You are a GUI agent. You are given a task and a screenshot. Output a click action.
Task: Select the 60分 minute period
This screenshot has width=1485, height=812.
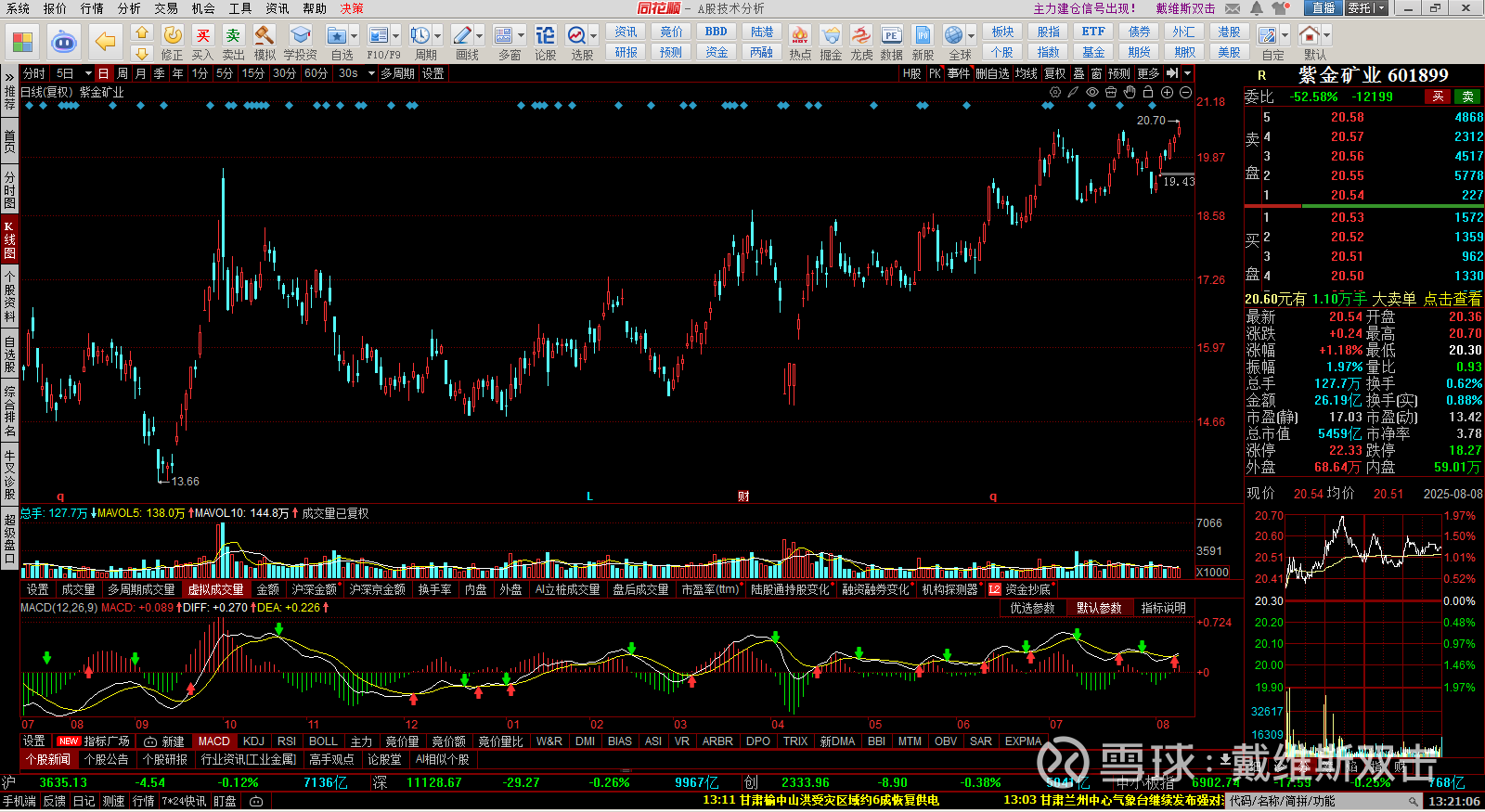pyautogui.click(x=316, y=73)
